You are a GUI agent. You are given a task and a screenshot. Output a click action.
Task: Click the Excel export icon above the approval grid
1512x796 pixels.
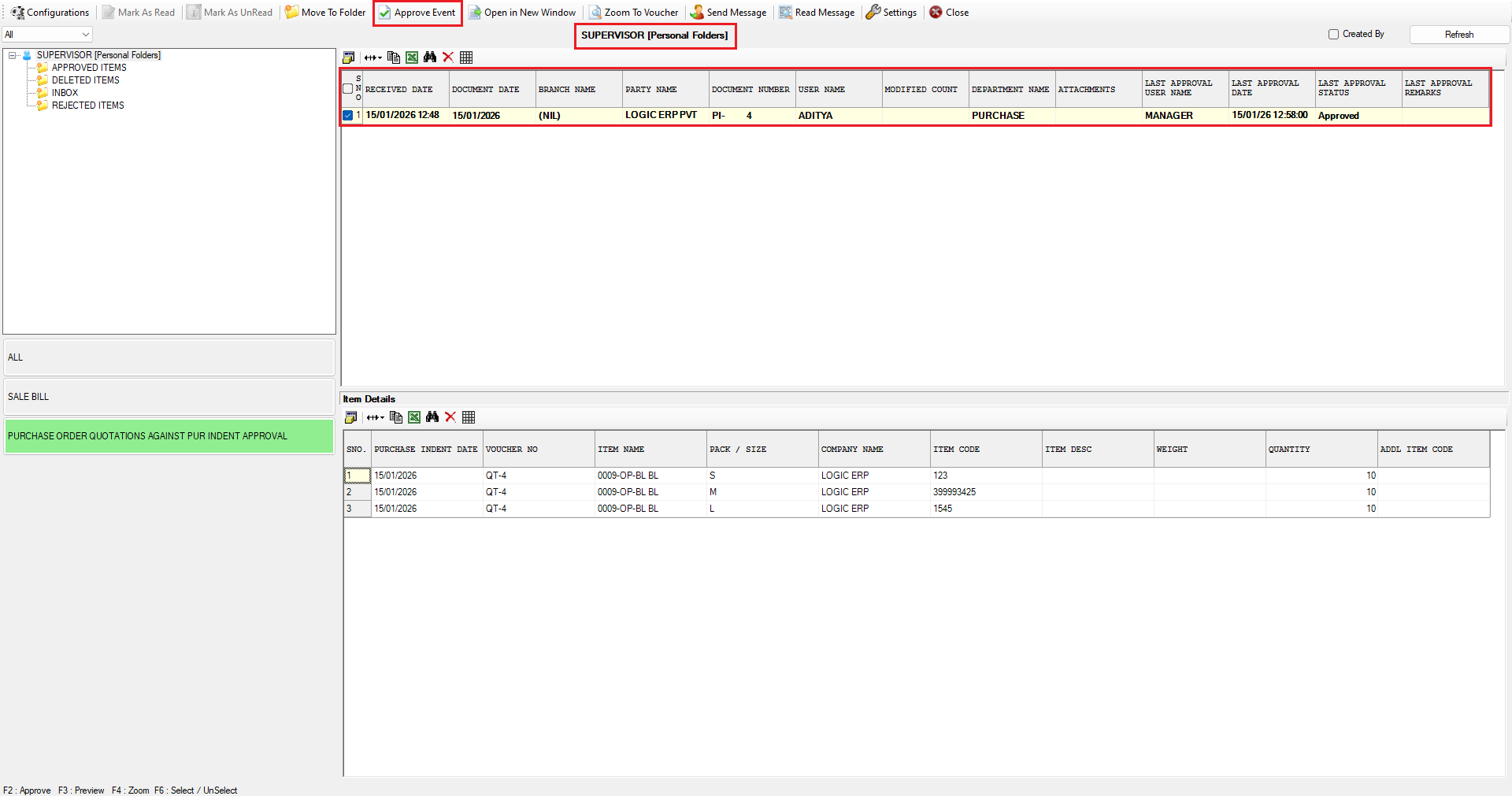point(412,57)
